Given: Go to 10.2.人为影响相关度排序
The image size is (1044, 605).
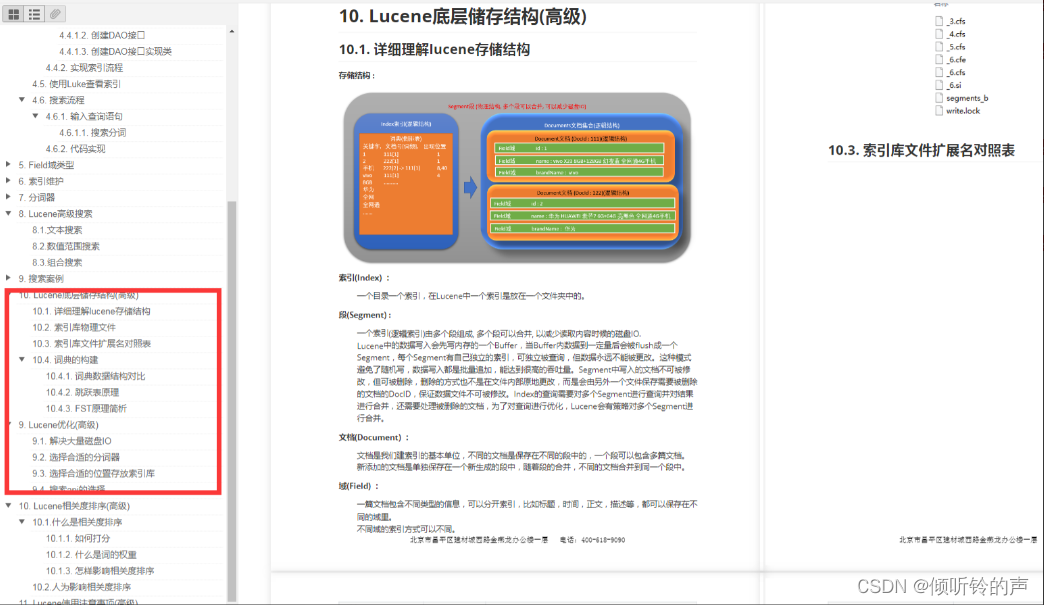Looking at the screenshot, I should point(82,587).
